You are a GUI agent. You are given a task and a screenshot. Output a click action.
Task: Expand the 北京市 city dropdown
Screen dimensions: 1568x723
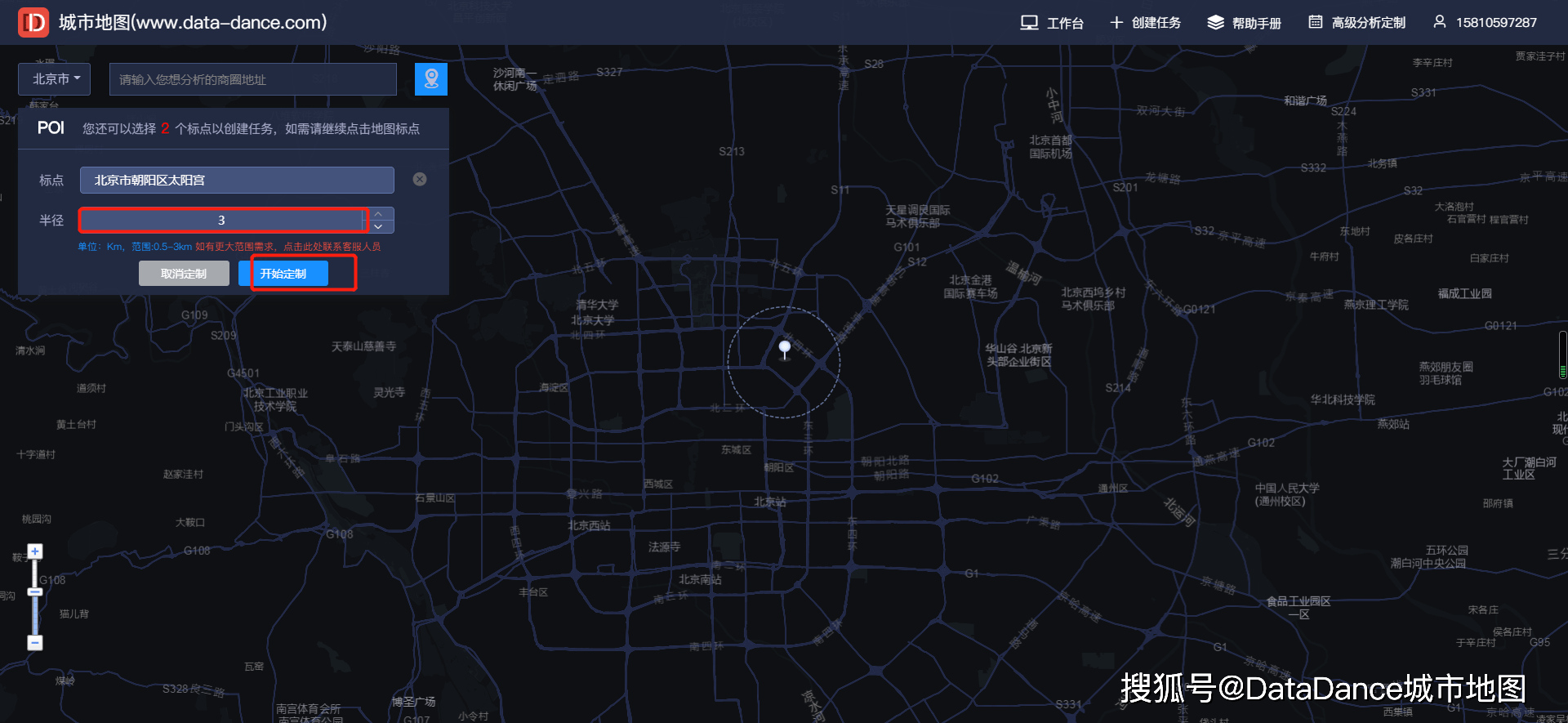pos(55,79)
